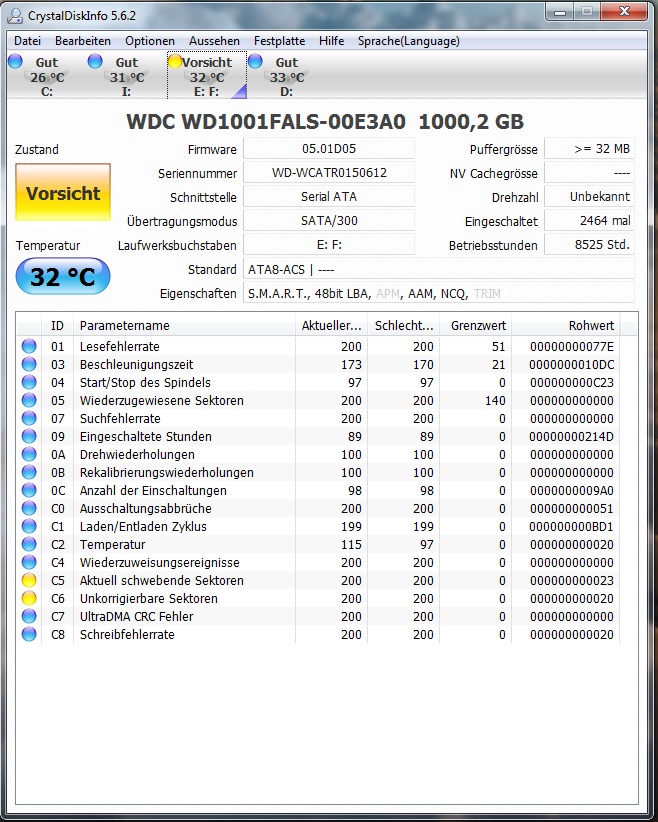Click the Eingeschaltet field 2464 mal
This screenshot has width=658, height=822.
(589, 221)
